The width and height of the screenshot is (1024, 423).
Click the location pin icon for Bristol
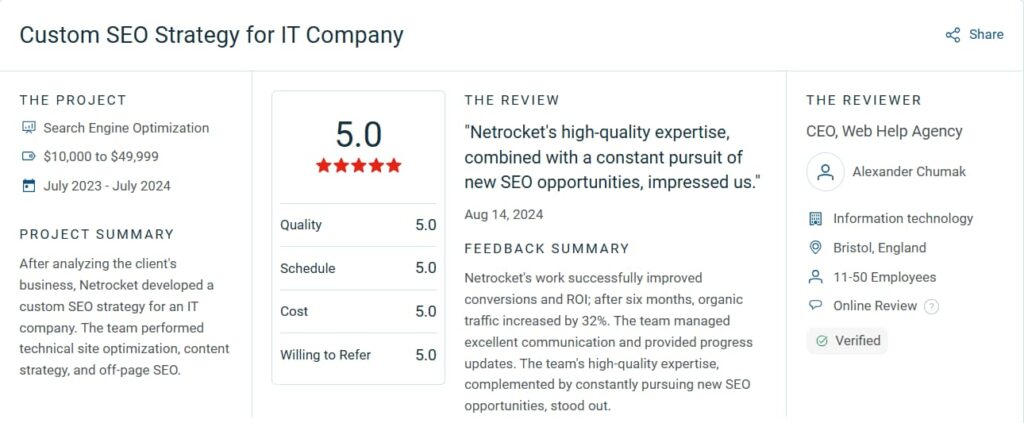(x=815, y=248)
